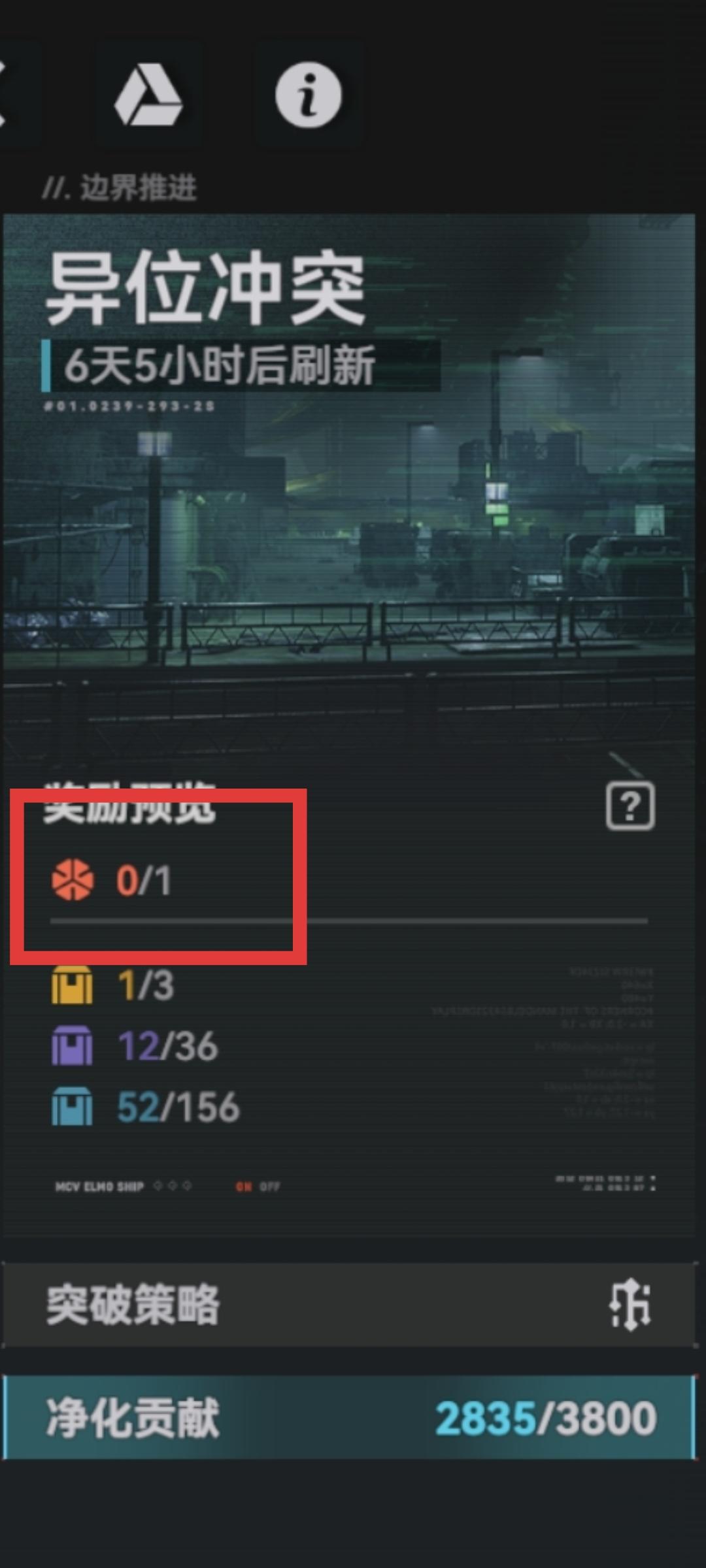The width and height of the screenshot is (706, 1568).
Task: Click the reward progress bar under 0/1
Action: 349,921
